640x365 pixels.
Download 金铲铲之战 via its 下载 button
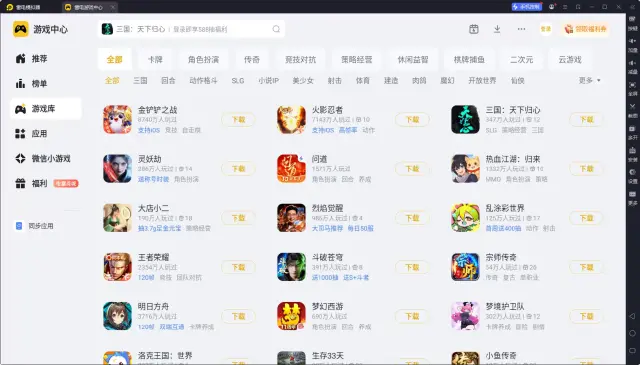tap(238, 120)
